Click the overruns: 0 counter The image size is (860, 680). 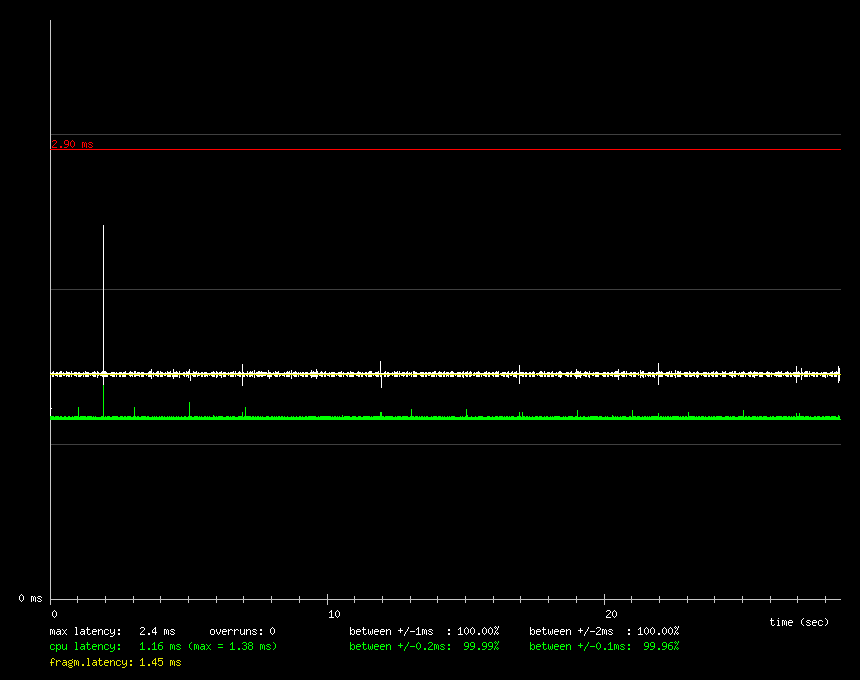(x=242, y=631)
